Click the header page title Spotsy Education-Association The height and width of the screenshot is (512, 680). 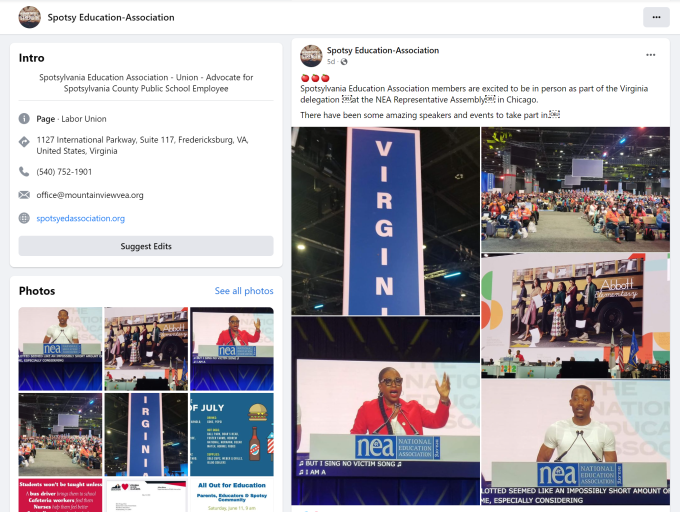tap(111, 17)
